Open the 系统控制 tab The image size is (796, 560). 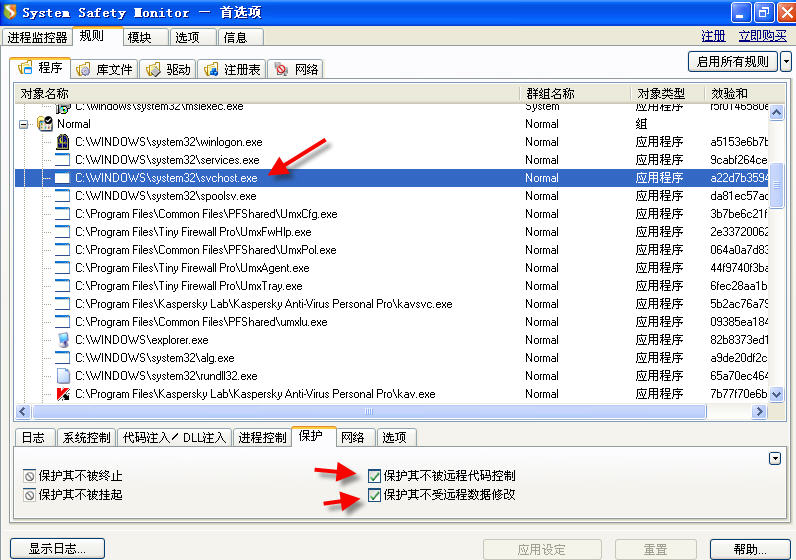tap(86, 438)
